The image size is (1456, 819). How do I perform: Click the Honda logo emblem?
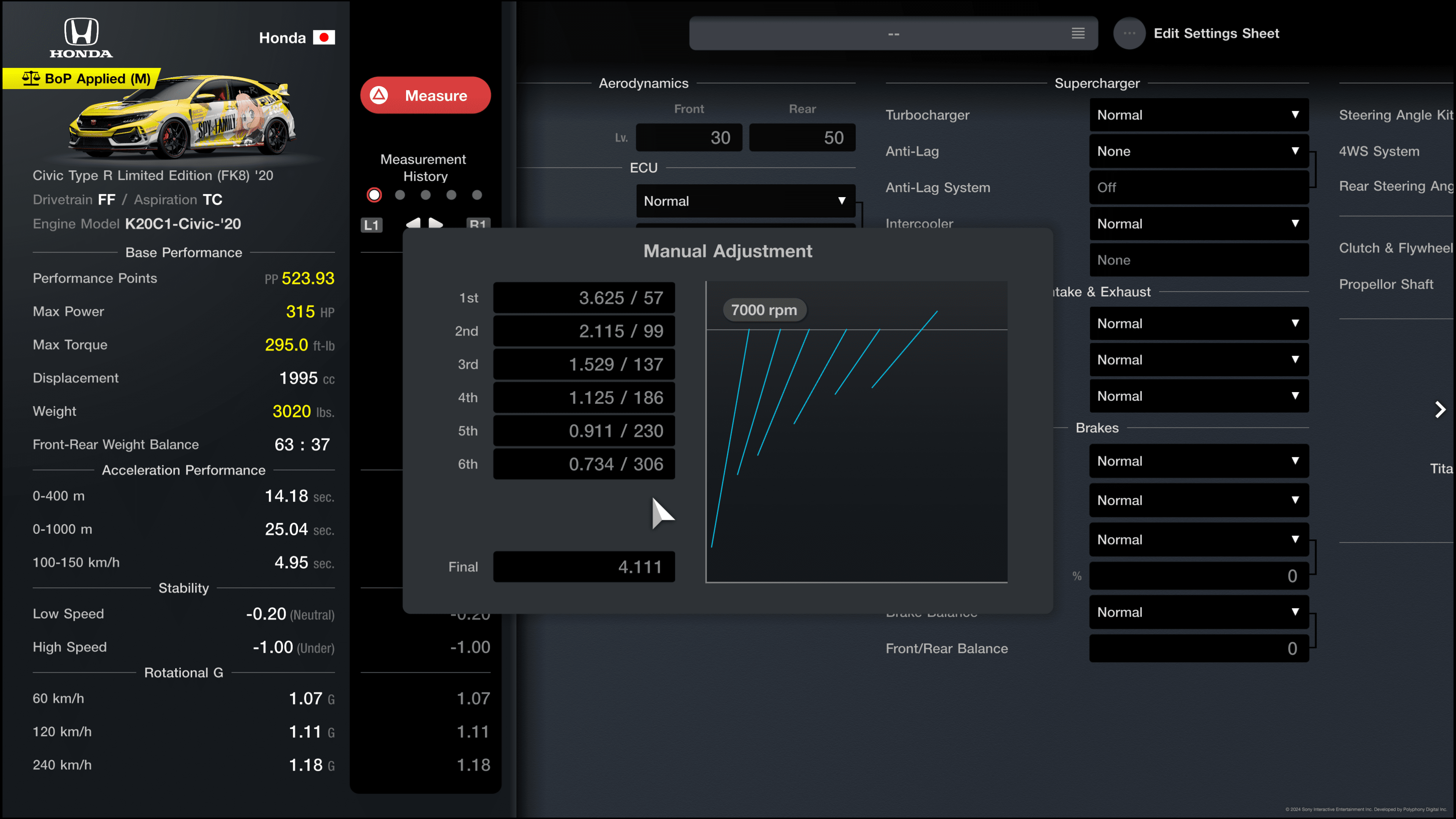click(82, 37)
